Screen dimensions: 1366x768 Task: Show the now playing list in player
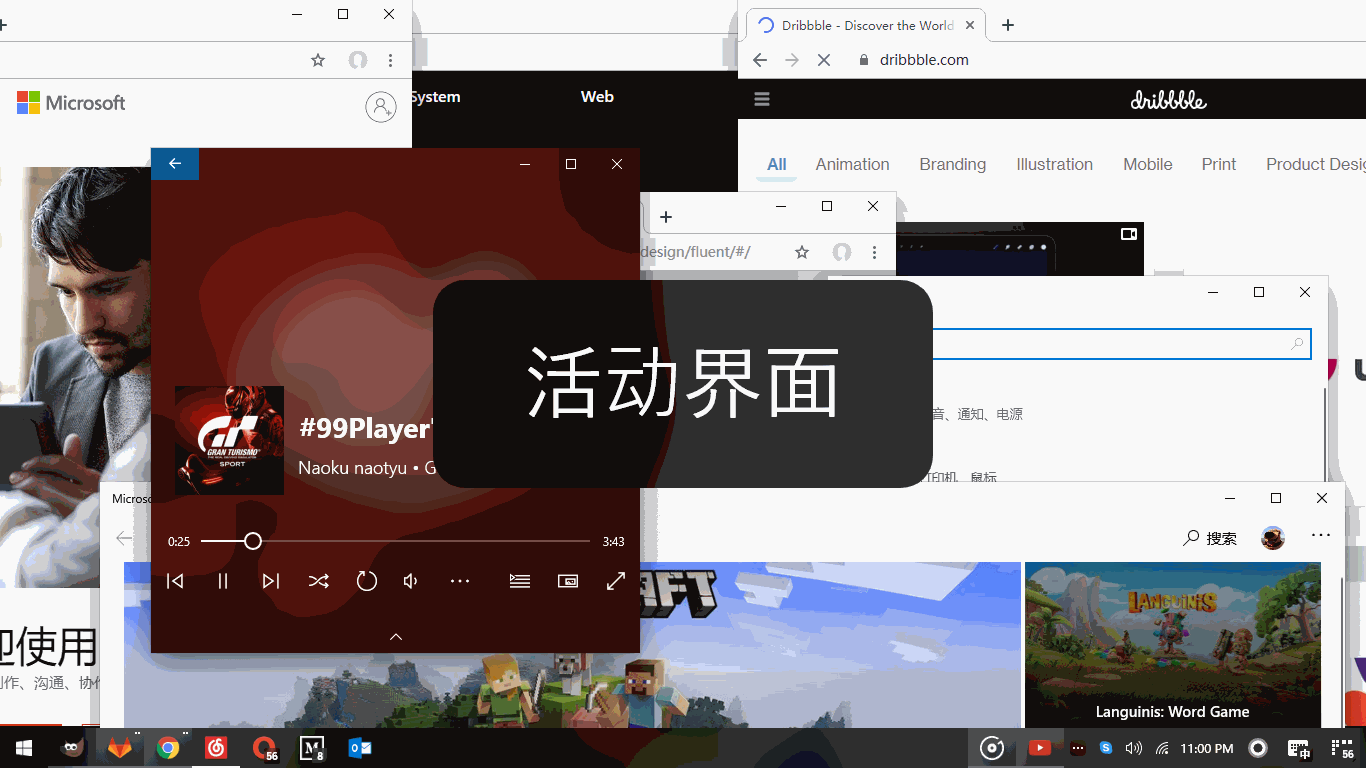coord(520,581)
